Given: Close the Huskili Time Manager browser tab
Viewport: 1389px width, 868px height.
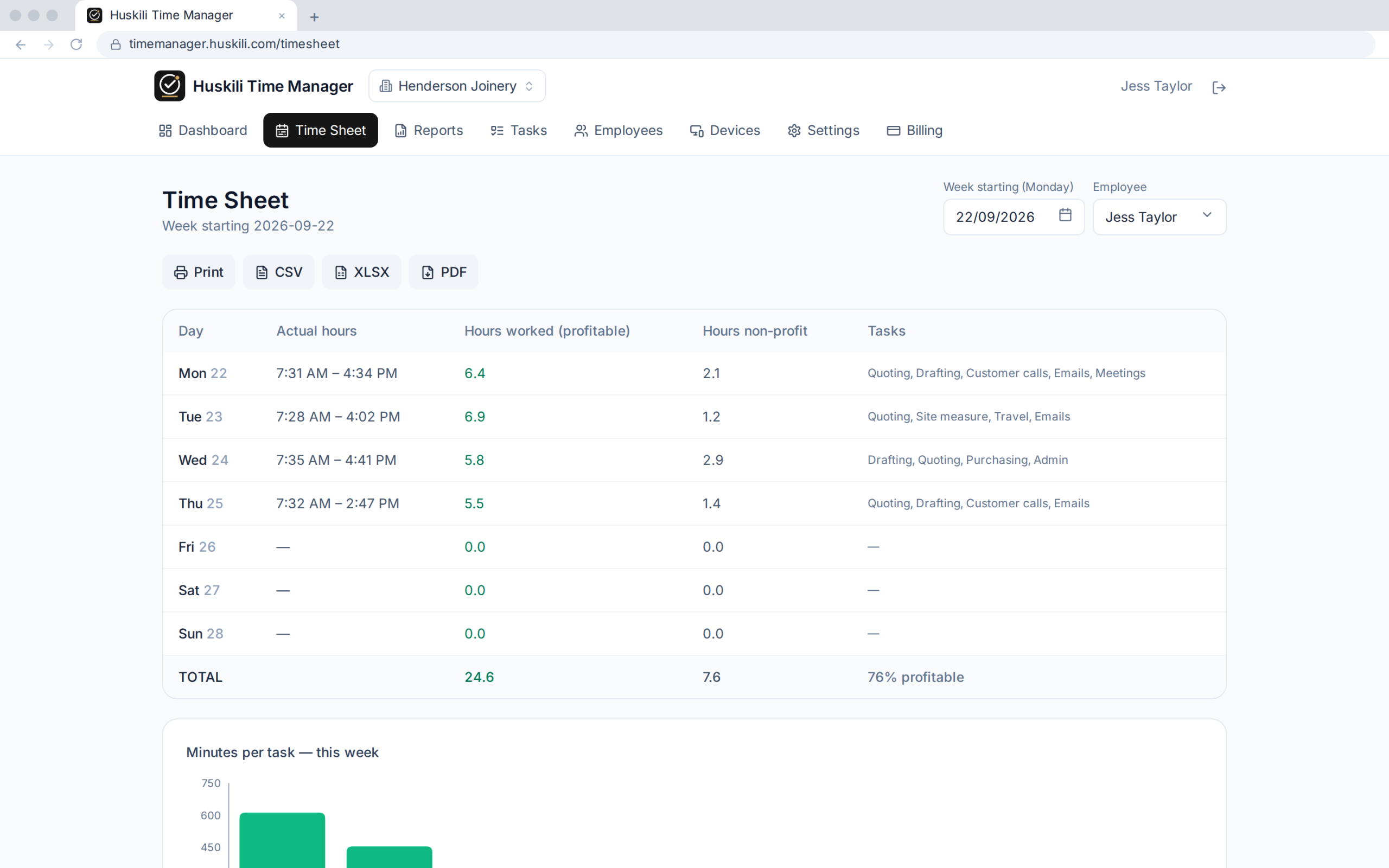Looking at the screenshot, I should 282,16.
